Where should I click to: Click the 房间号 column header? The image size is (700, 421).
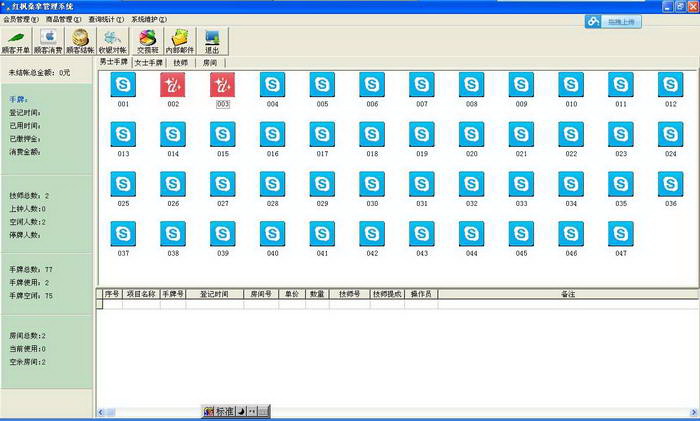click(x=261, y=294)
